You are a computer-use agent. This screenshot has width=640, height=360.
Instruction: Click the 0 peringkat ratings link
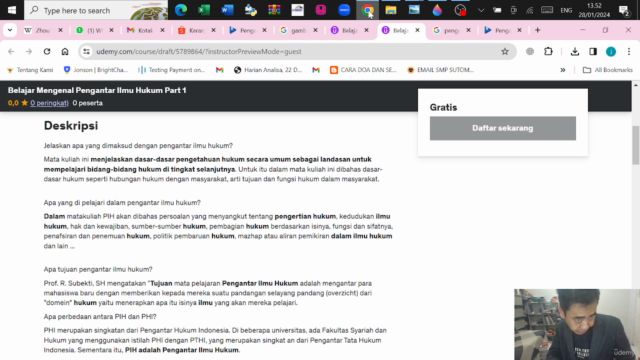[49, 103]
